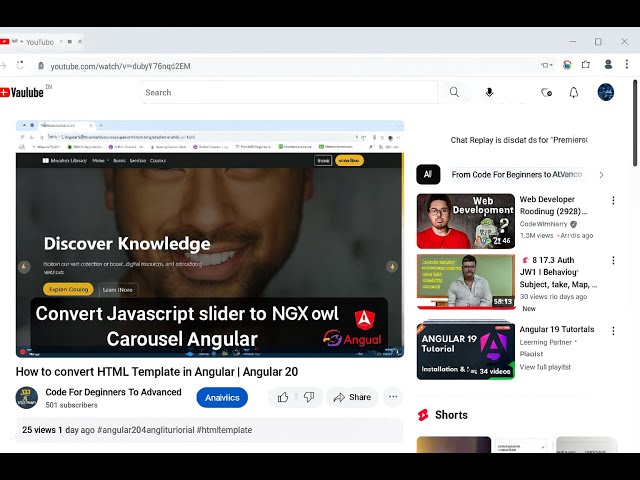640x480 pixels.
Task: Click the Angular 19 Tutorials title
Action: (x=557, y=329)
